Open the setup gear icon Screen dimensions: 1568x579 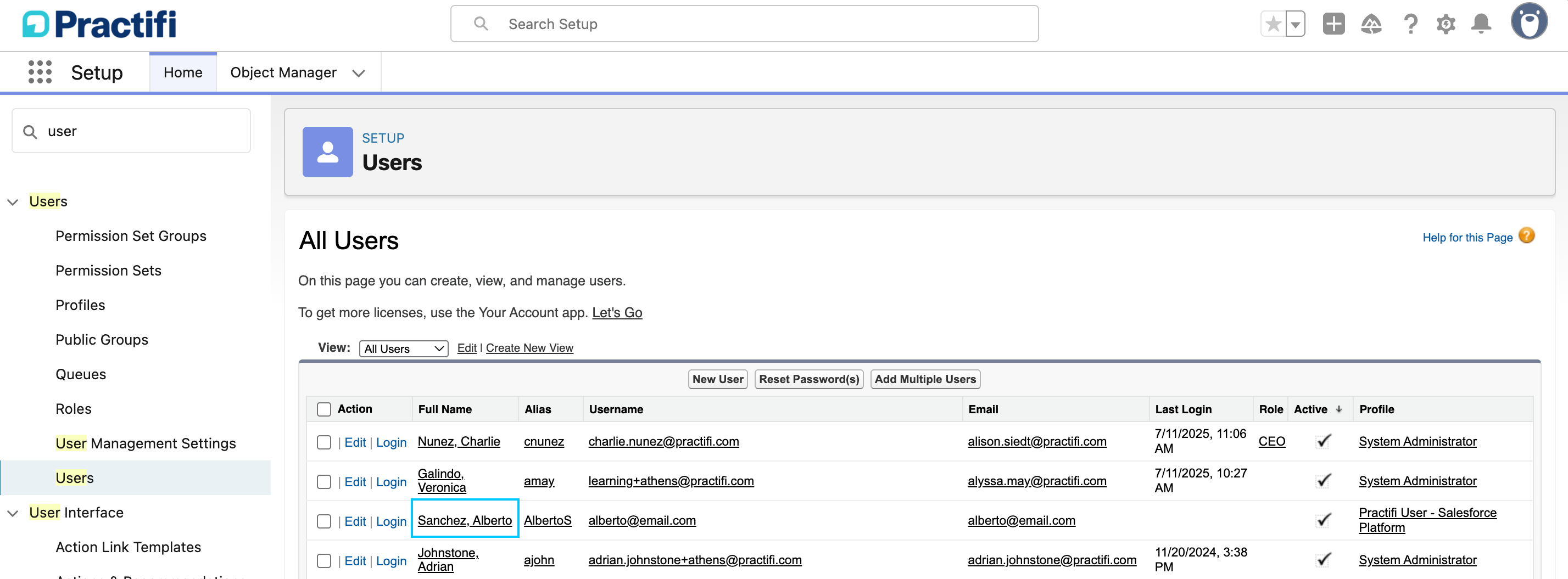[x=1446, y=24]
